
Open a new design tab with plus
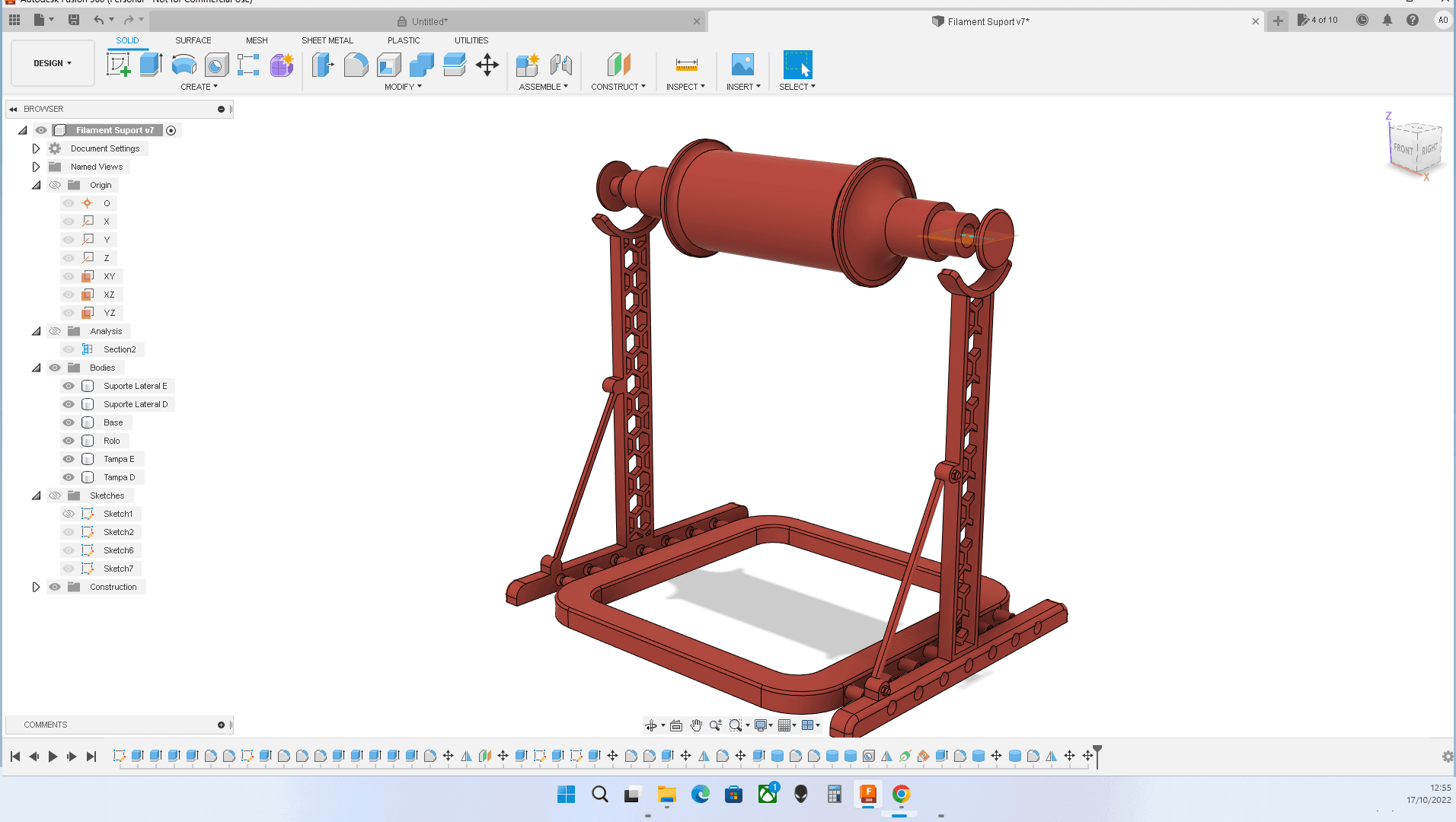(x=1278, y=21)
